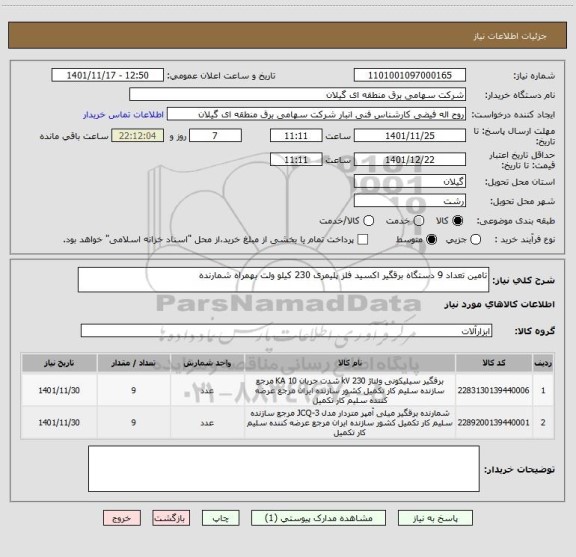This screenshot has width=576, height=557.
Task: Click the کد کالا column header
Action: (x=494, y=363)
